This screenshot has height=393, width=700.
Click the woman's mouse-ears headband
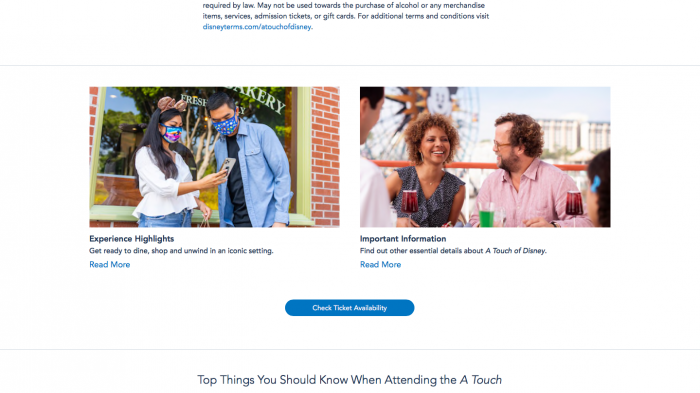[x=172, y=105]
